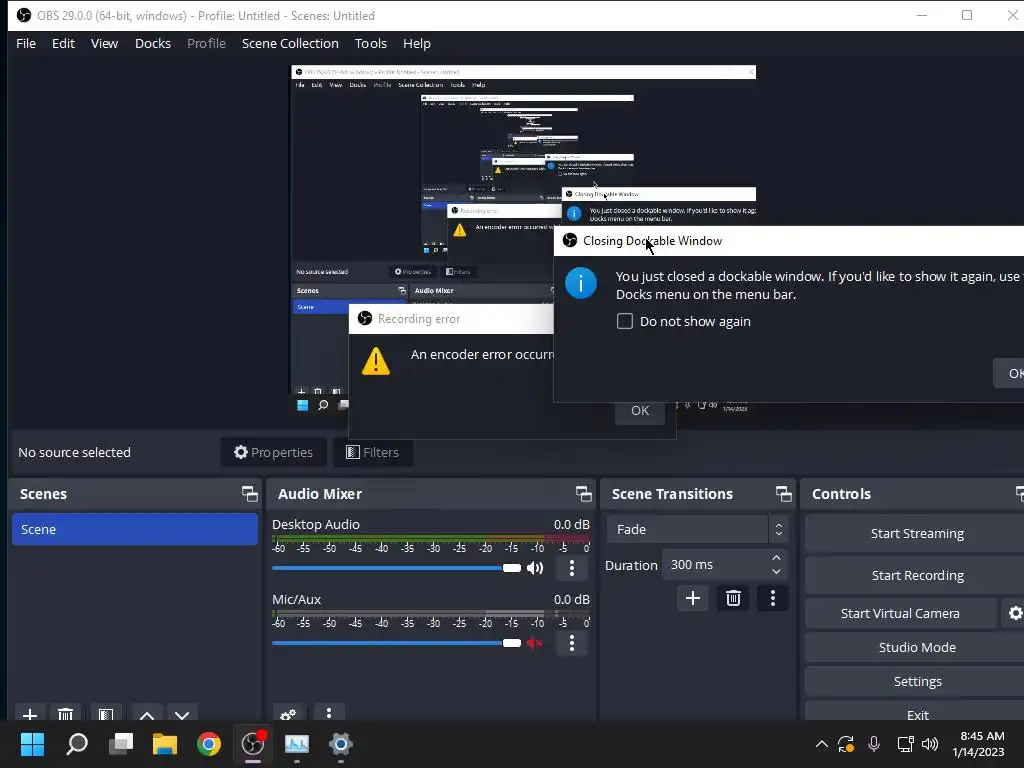Remove selected scene with trash icon
The image size is (1024, 768).
pos(65,713)
